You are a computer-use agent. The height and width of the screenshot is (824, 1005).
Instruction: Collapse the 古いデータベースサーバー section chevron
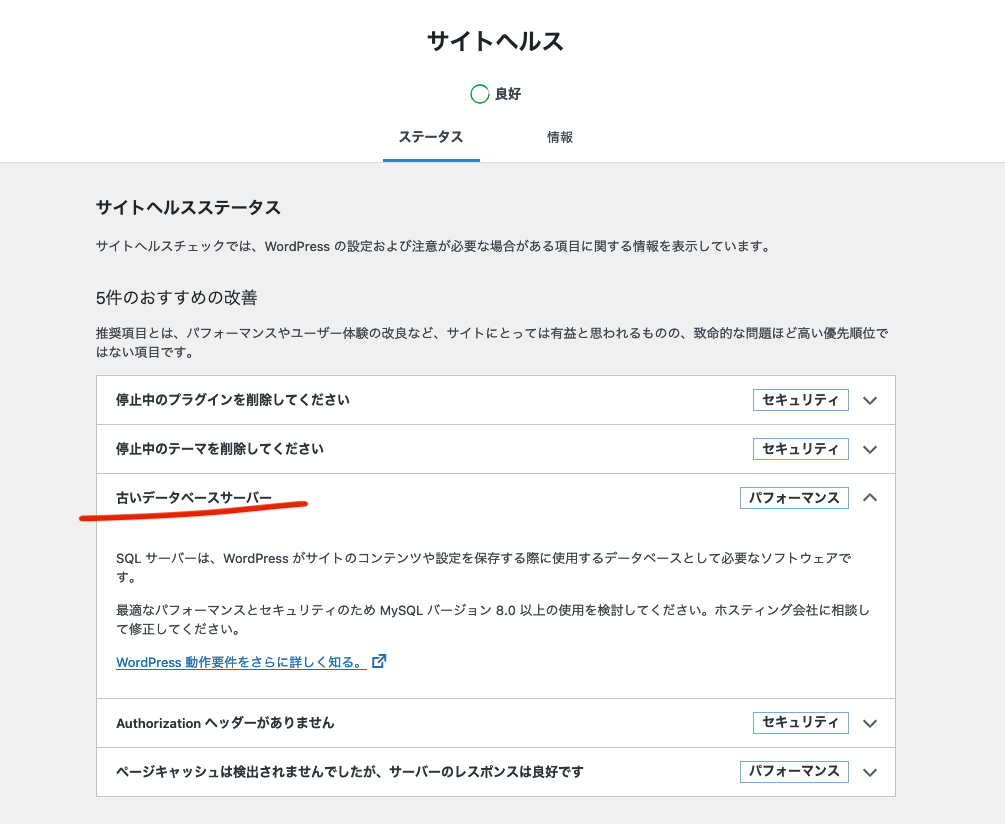pos(870,497)
